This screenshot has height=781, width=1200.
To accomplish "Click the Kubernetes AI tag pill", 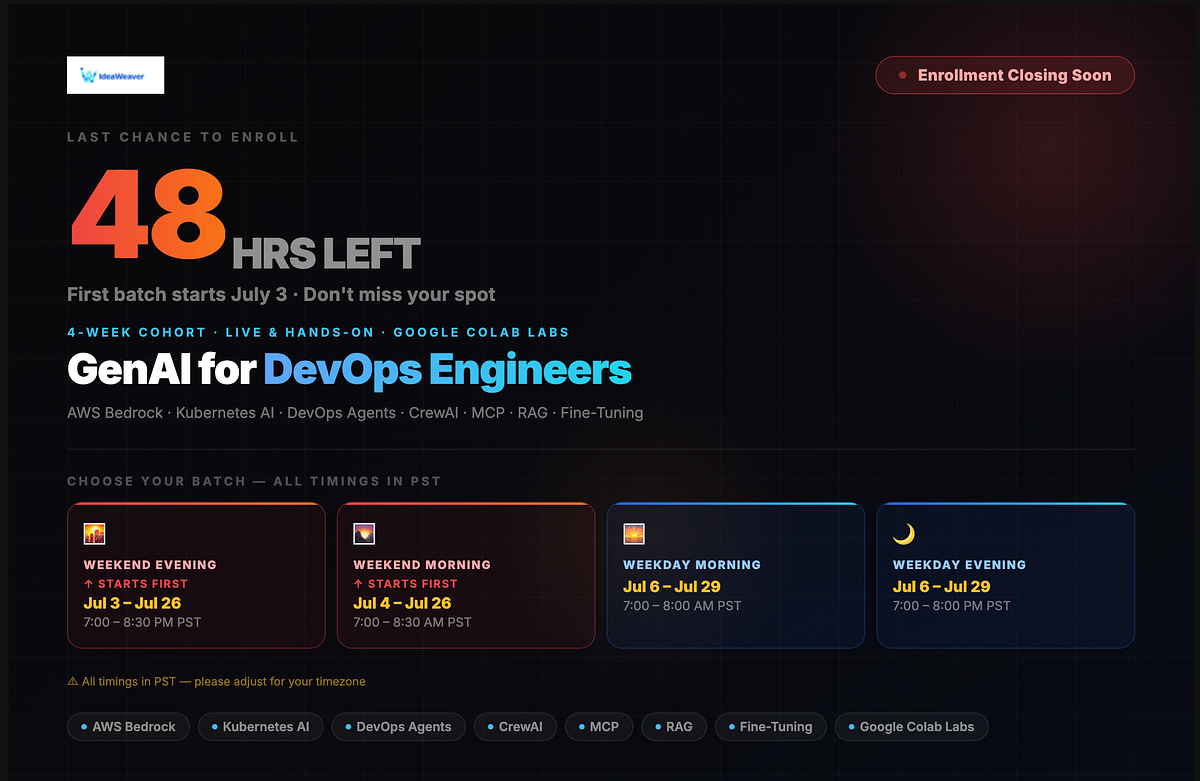I will coord(260,727).
